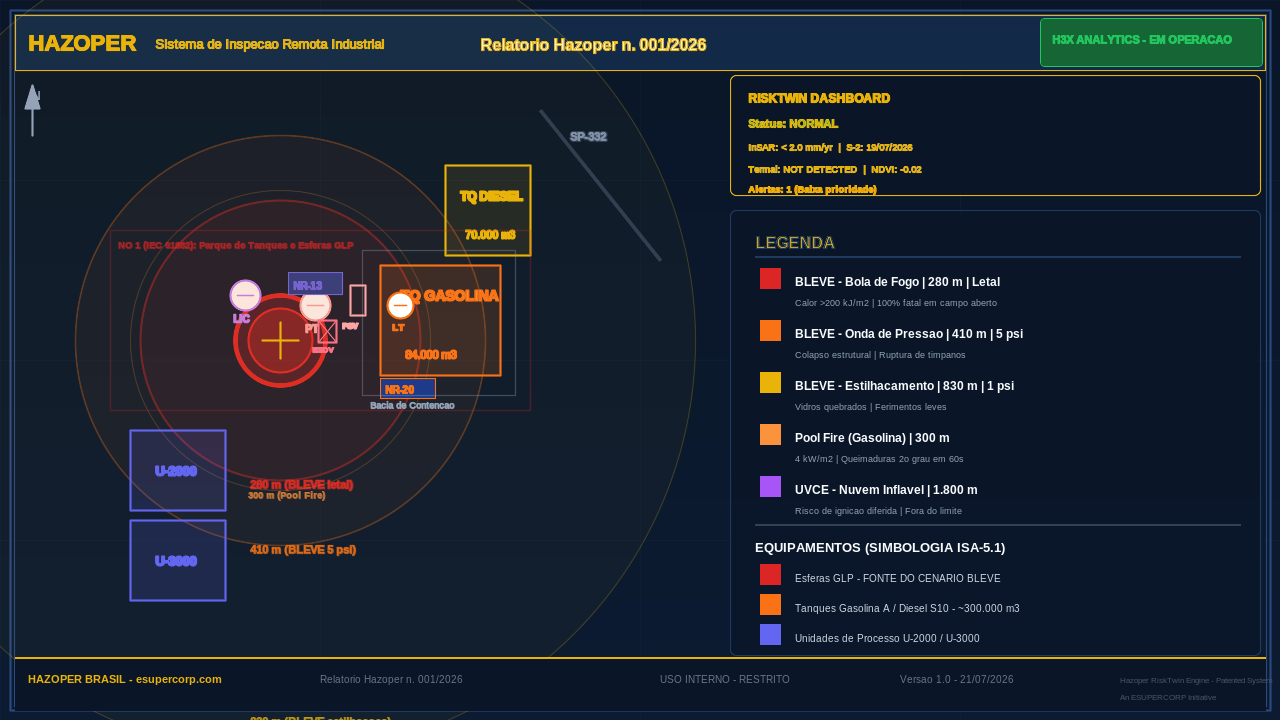1280x720 pixels.
Task: Click the ESDV shutdown valve symbol
Action: tap(327, 331)
